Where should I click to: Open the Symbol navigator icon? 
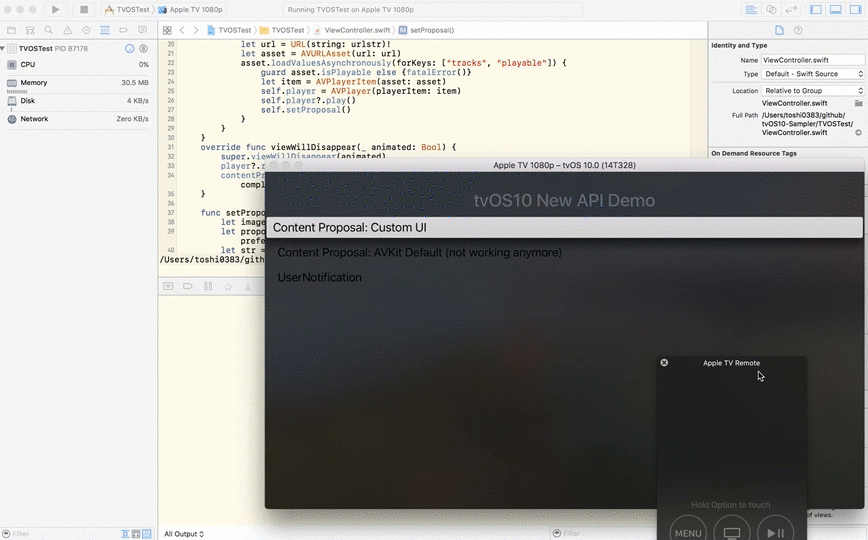[30, 30]
